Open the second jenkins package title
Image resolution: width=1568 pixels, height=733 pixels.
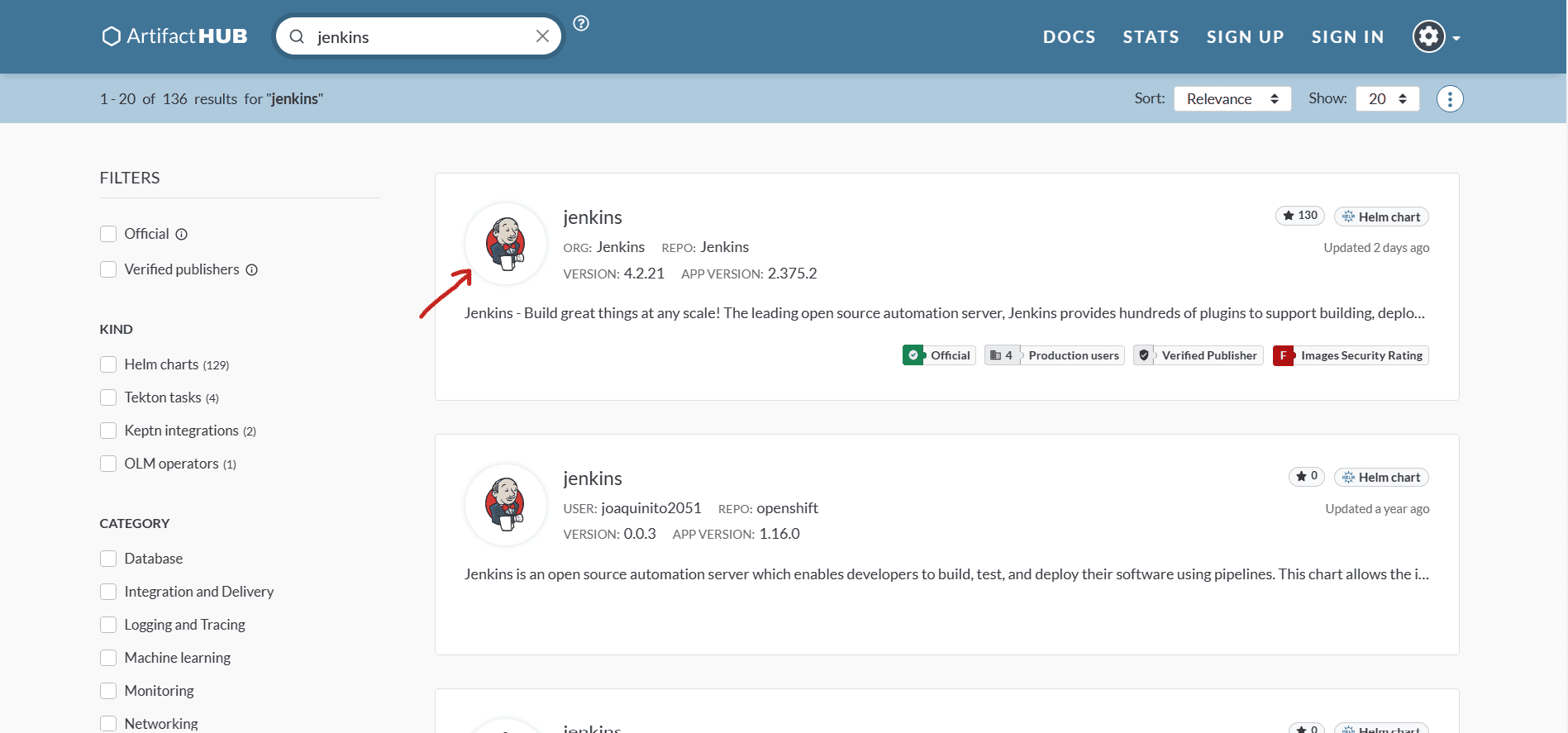coord(593,478)
